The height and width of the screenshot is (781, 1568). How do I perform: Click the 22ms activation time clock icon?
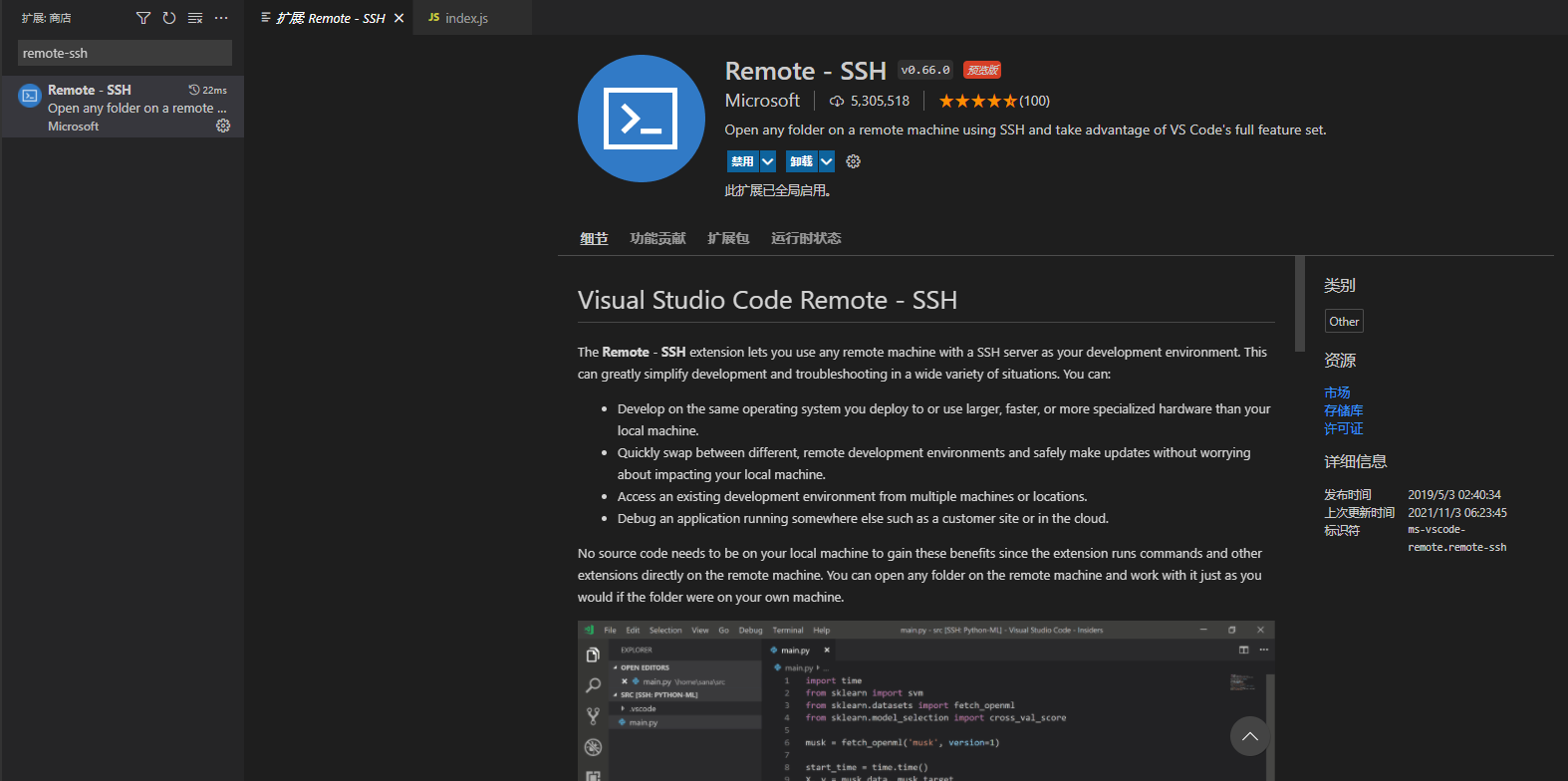(194, 90)
